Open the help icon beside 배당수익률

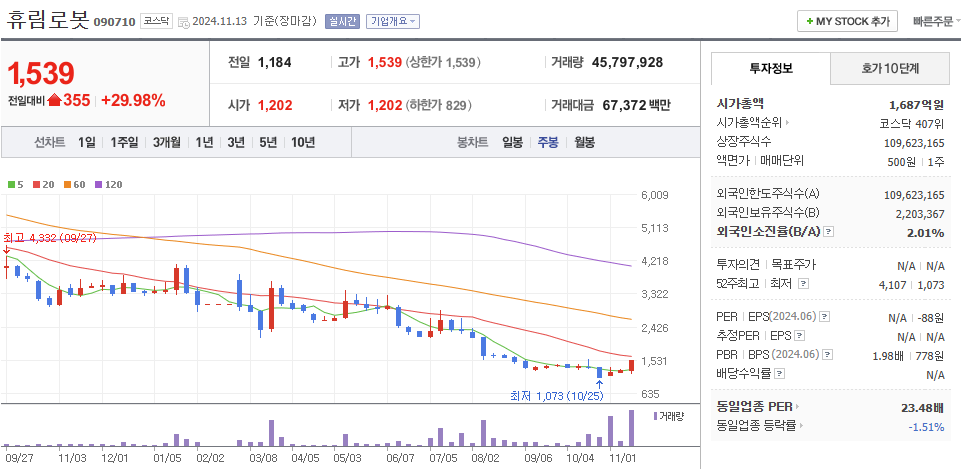(780, 373)
